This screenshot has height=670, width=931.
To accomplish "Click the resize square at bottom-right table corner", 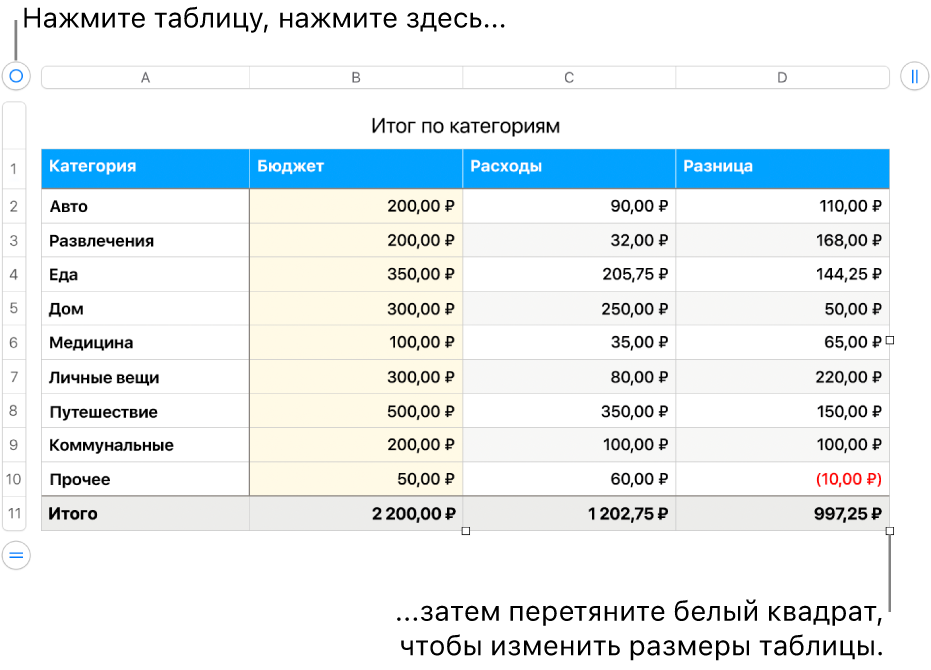I will [x=889, y=531].
